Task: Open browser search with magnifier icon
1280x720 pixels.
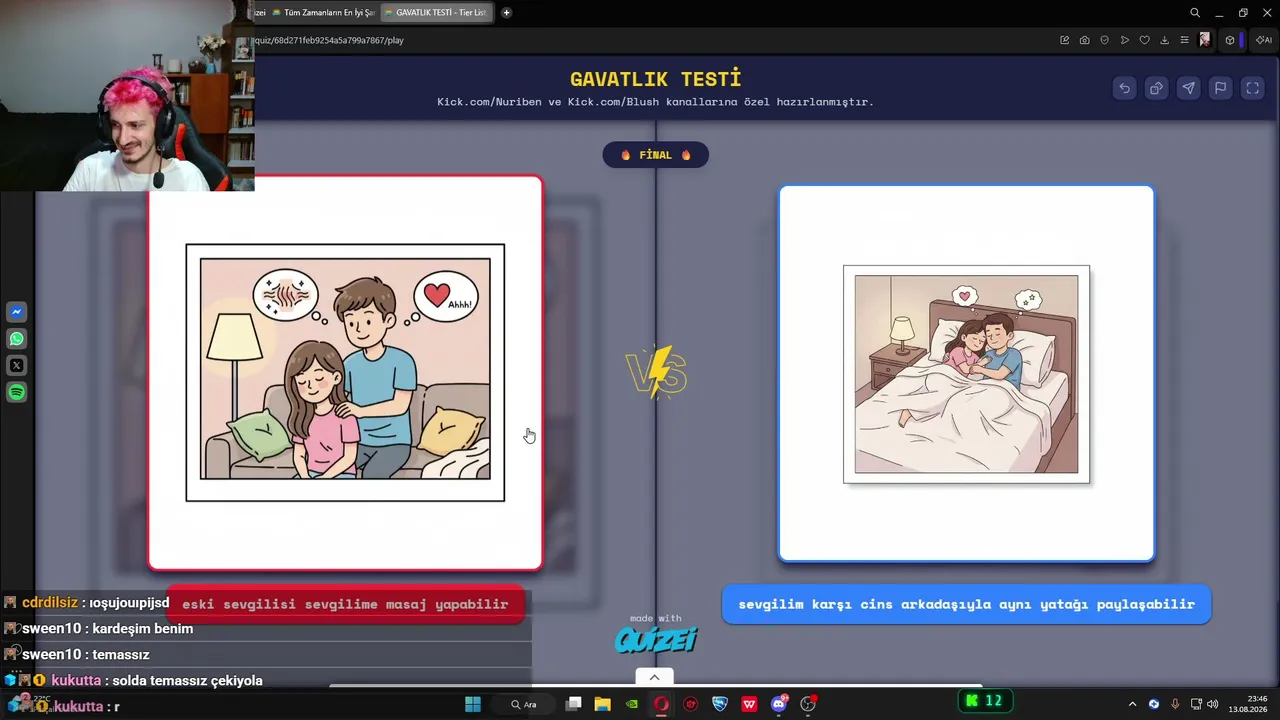Action: [1195, 13]
